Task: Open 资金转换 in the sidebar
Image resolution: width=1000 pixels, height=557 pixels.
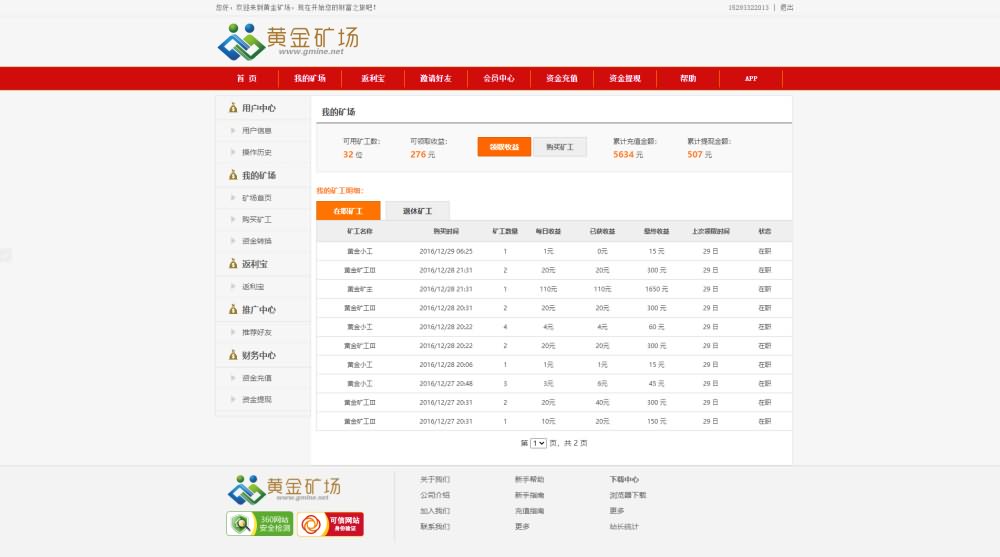Action: point(257,241)
